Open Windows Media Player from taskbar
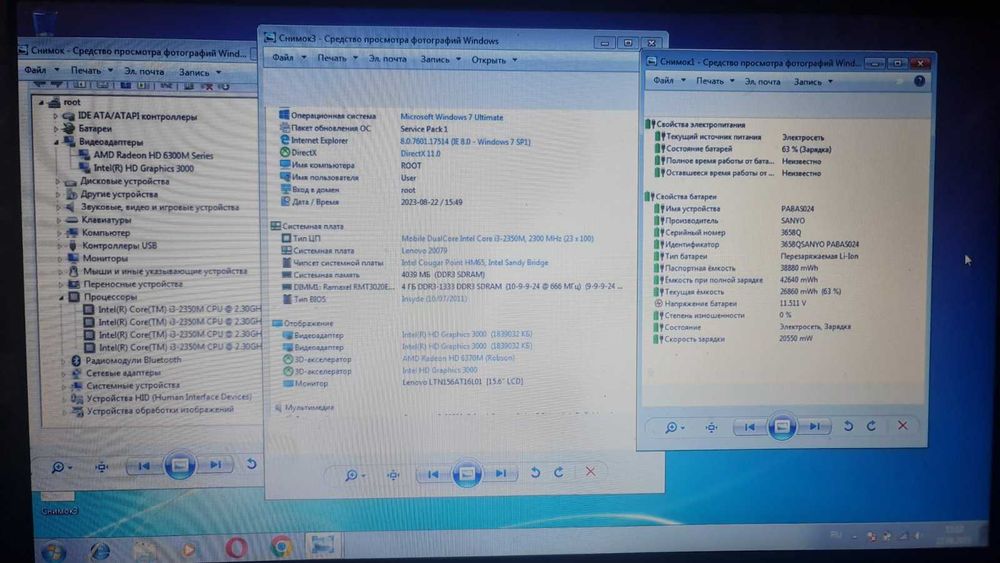The height and width of the screenshot is (563, 1000). [189, 548]
